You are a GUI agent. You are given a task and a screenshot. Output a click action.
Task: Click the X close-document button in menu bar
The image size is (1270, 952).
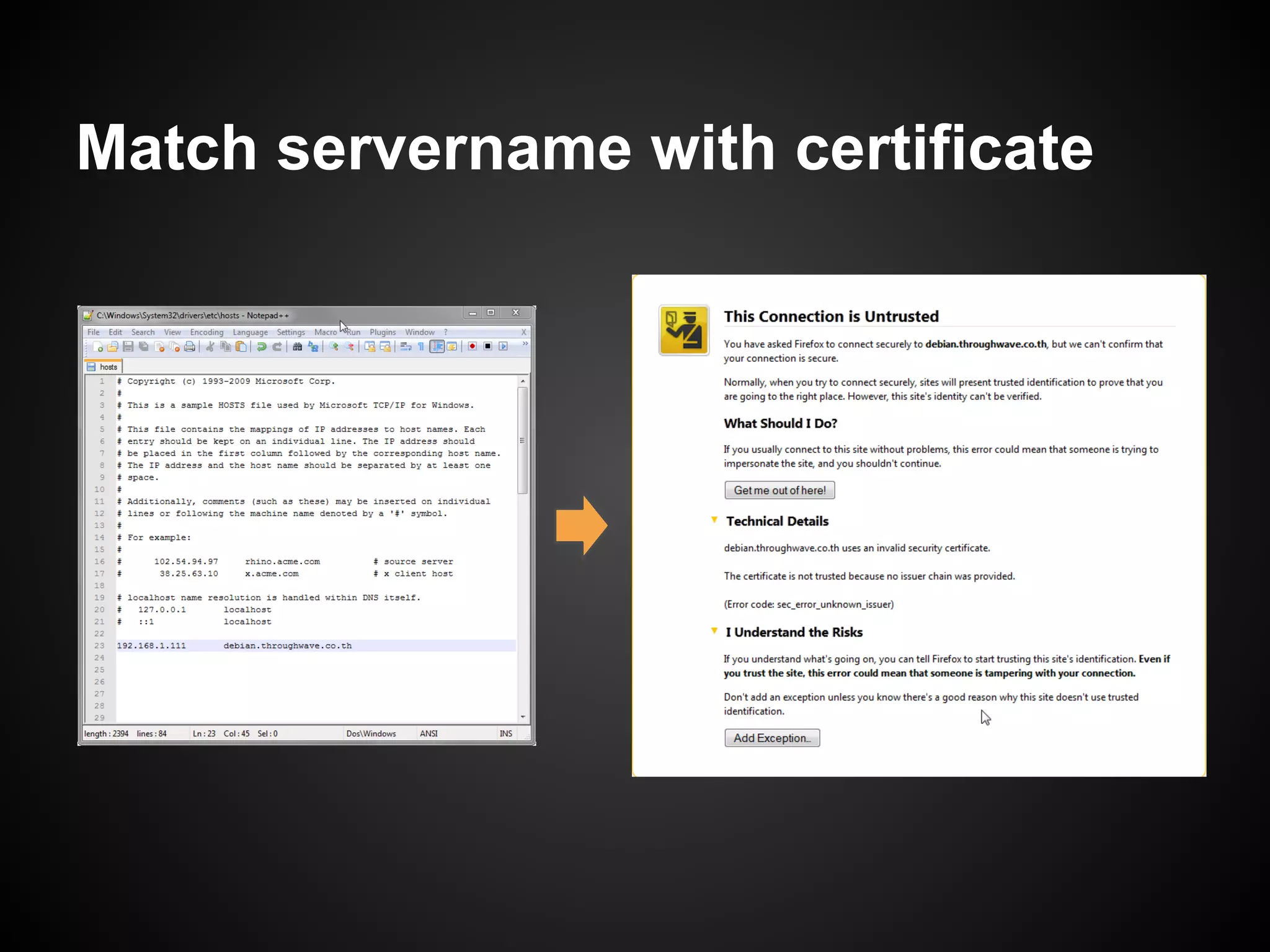pyautogui.click(x=523, y=332)
